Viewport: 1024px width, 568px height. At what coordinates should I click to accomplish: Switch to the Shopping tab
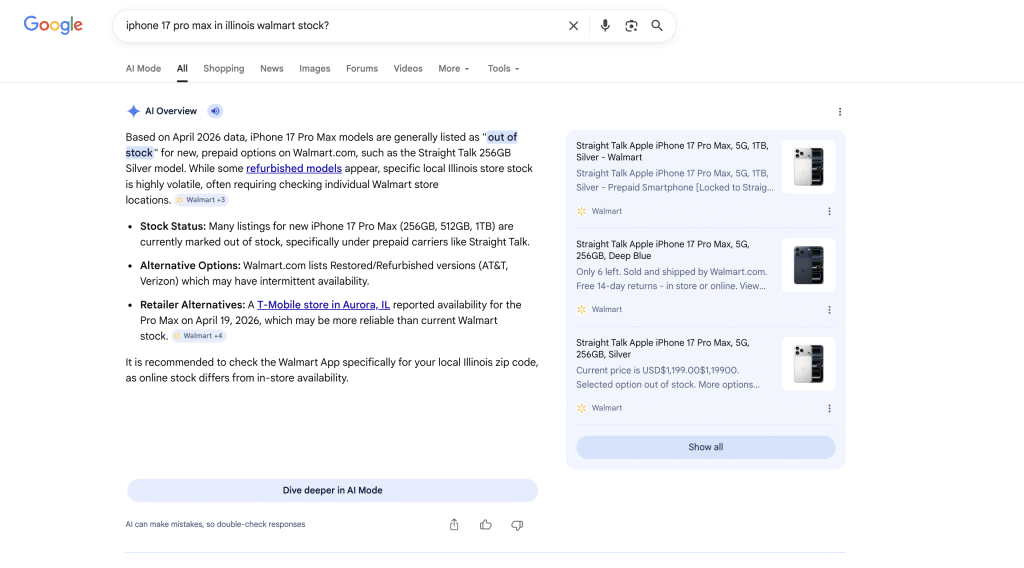[223, 69]
